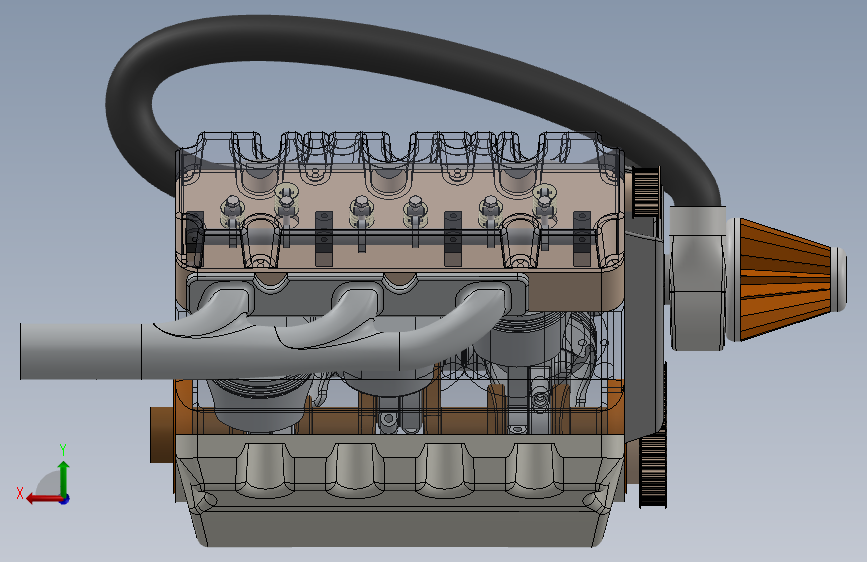Select the lower black toothed timing pulley
Viewport: 867px width, 562px height.
point(652,469)
